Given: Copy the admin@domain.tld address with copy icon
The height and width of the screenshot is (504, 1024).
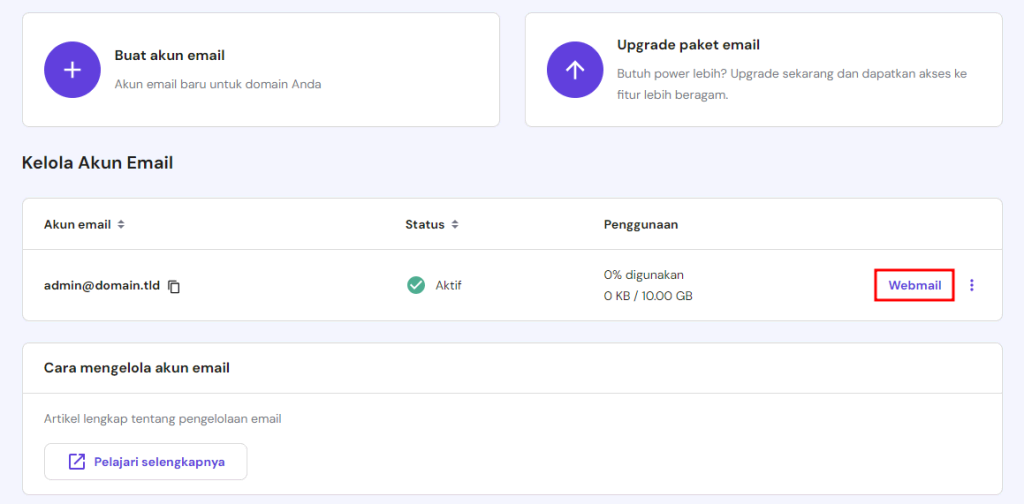Looking at the screenshot, I should 174,286.
